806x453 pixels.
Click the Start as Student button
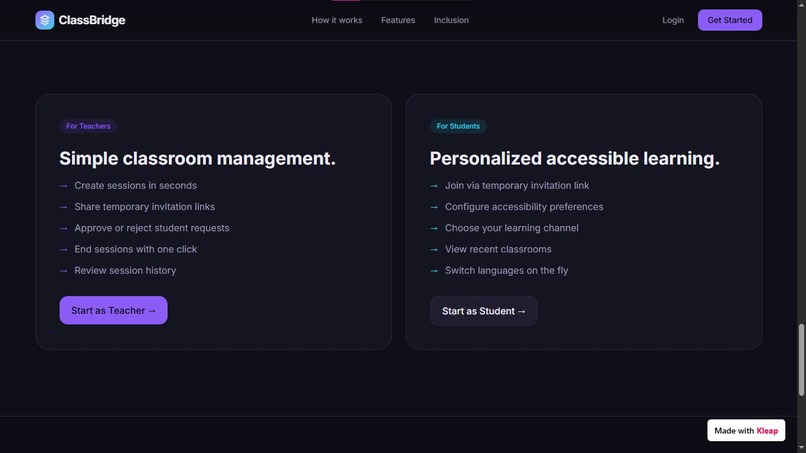click(484, 311)
